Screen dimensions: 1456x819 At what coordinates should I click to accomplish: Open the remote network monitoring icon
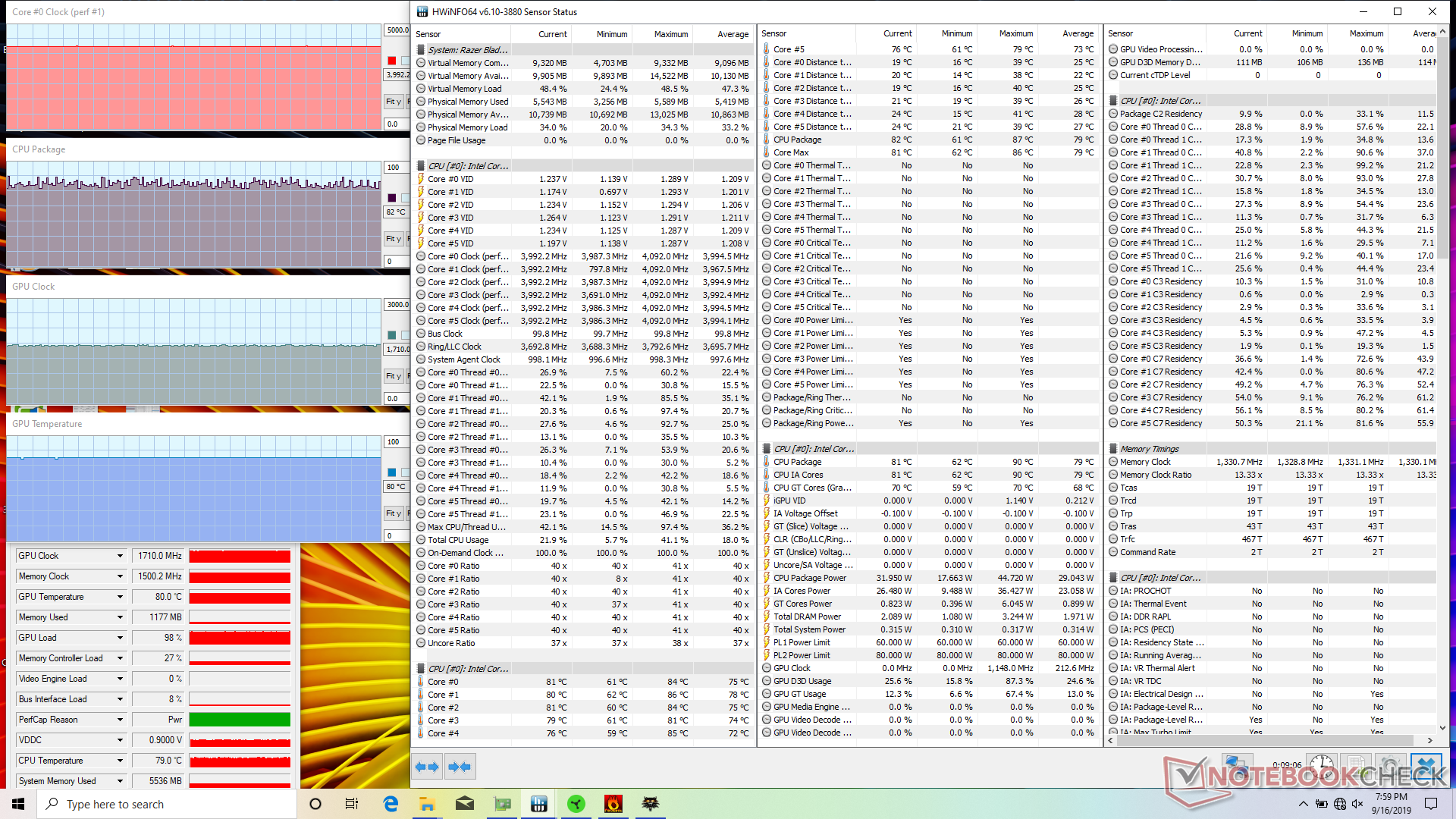[x=1237, y=767]
